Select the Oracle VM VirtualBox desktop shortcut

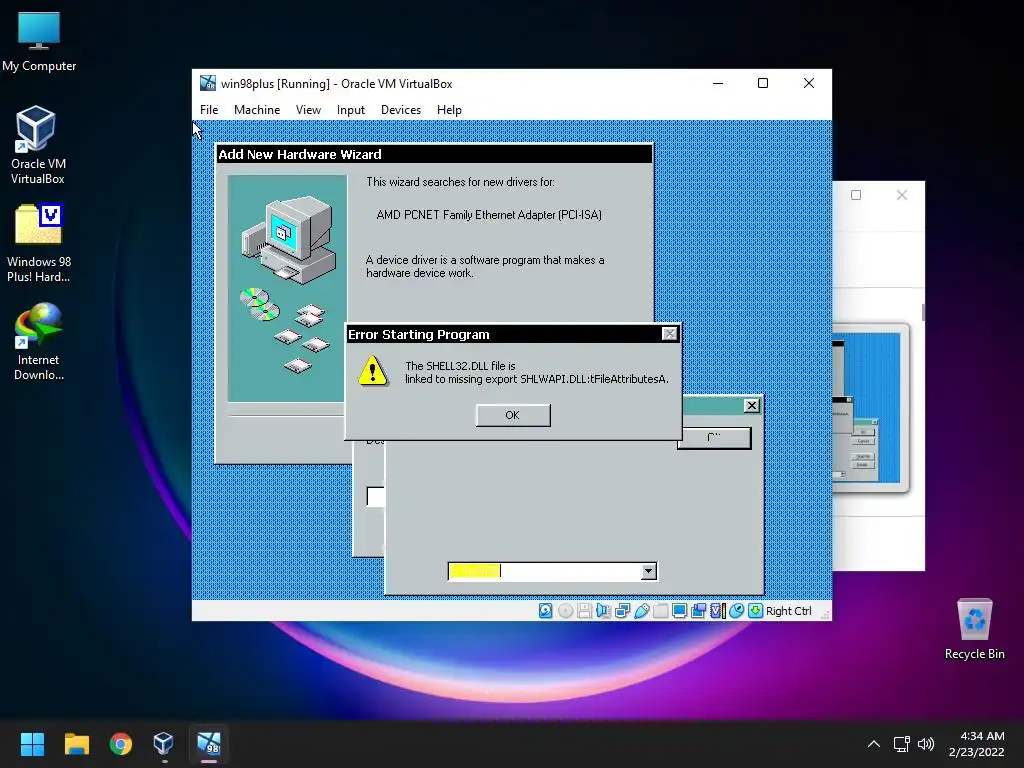37,146
